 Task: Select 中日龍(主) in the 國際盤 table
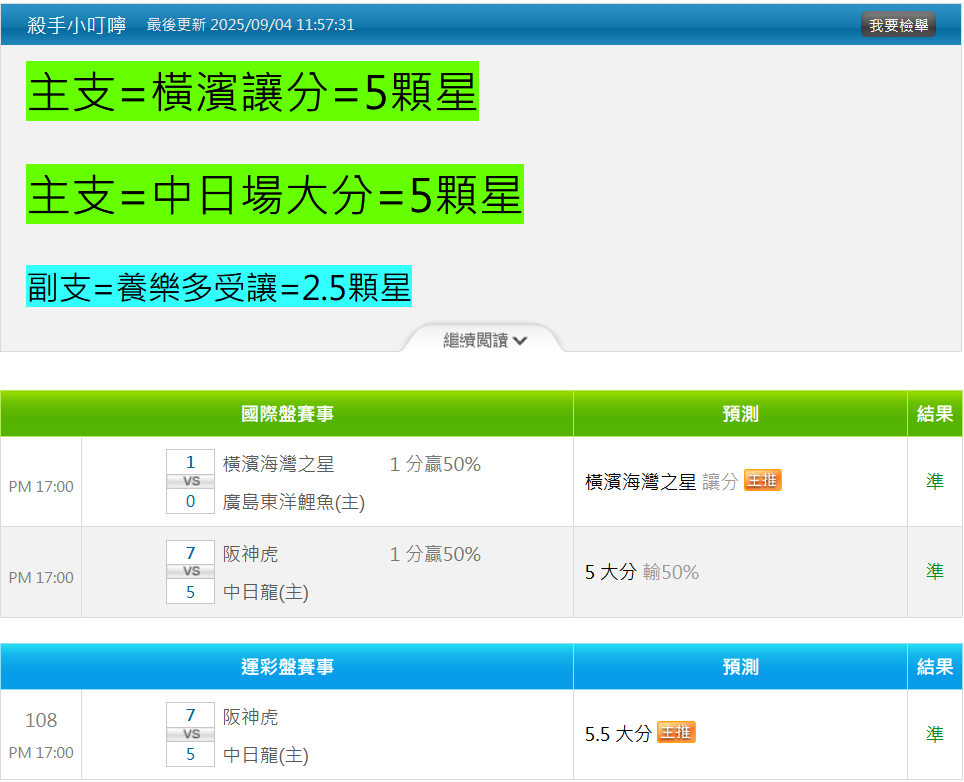pos(266,592)
